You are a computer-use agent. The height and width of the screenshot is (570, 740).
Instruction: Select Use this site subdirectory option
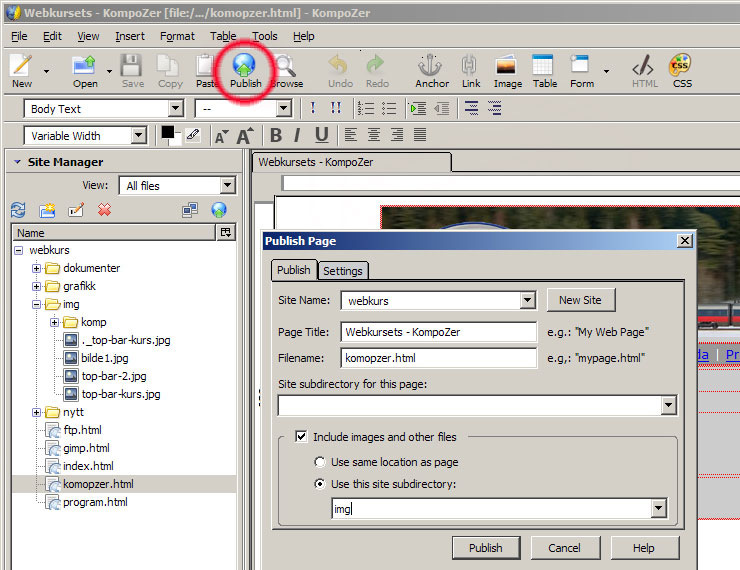point(320,484)
